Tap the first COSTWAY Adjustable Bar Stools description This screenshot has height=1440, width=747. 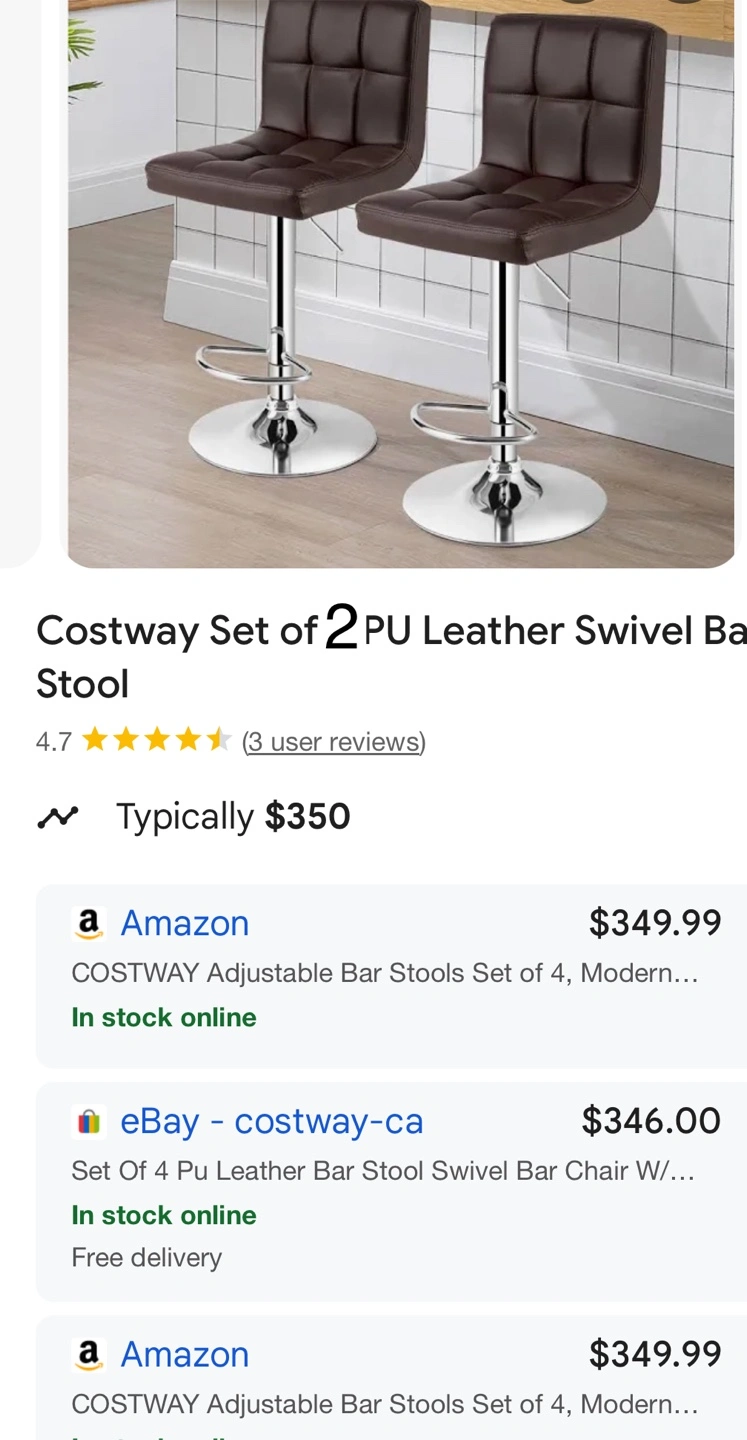coord(385,972)
